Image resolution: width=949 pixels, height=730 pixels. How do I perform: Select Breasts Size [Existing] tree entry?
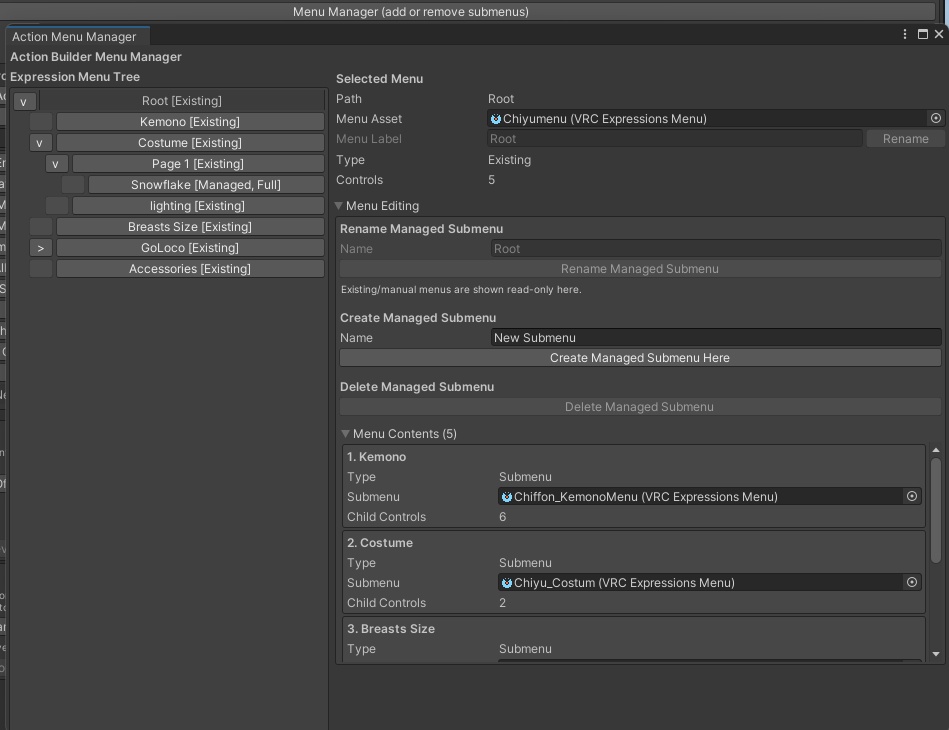[x=190, y=227]
